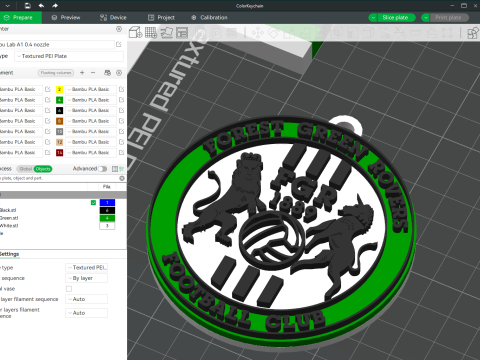Add a filament with the plus icon
Screen dimensions: 480x360
pos(82,73)
